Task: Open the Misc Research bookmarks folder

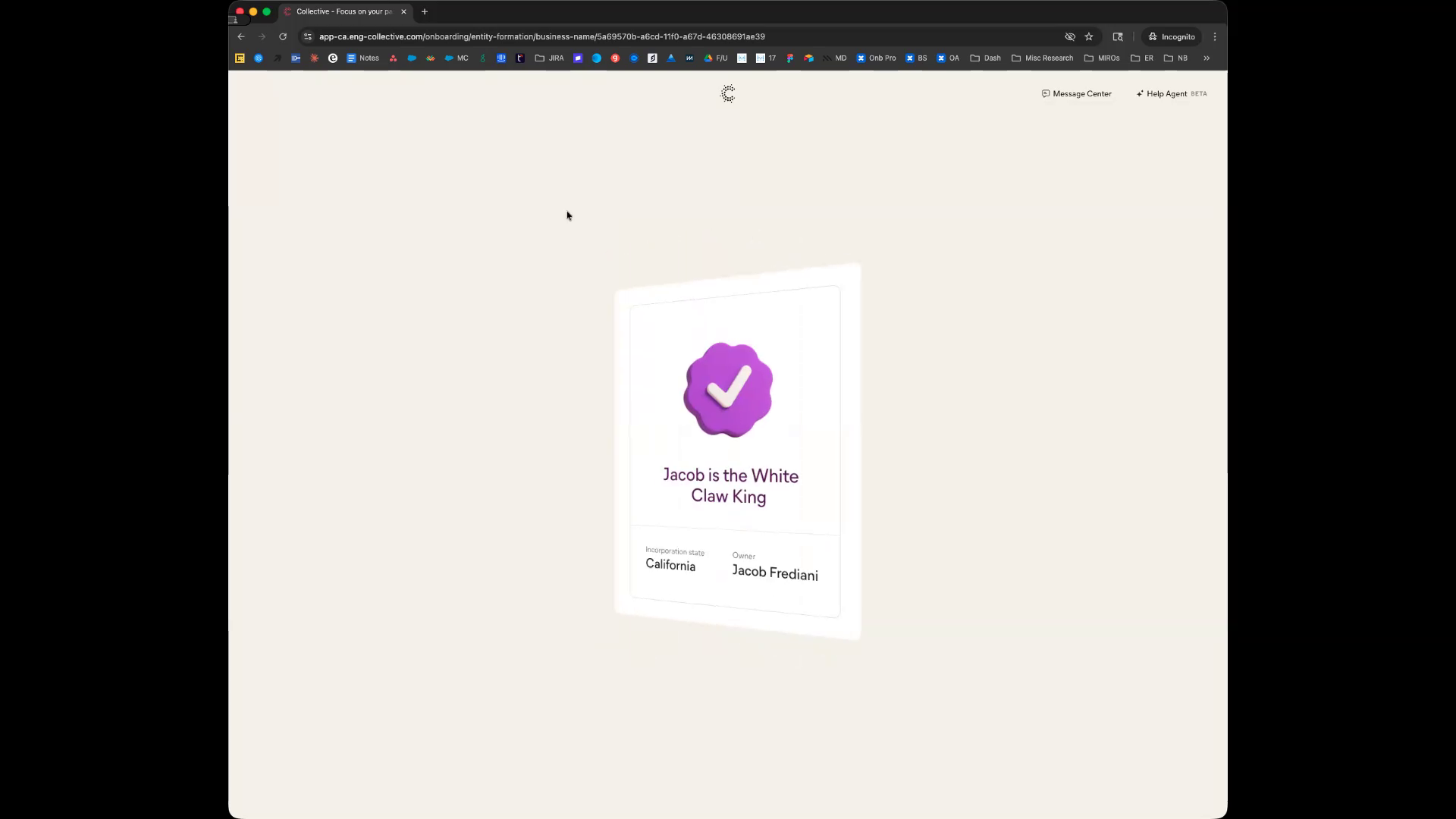Action: coord(1042,58)
